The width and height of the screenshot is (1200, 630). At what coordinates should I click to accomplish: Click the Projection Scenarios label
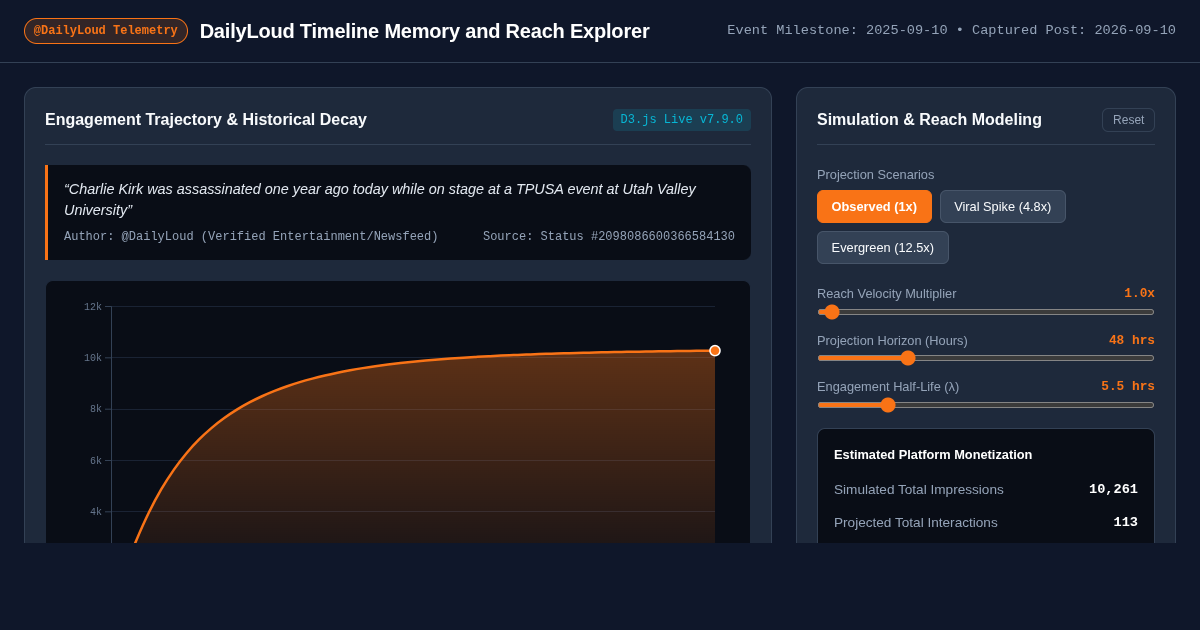876,174
